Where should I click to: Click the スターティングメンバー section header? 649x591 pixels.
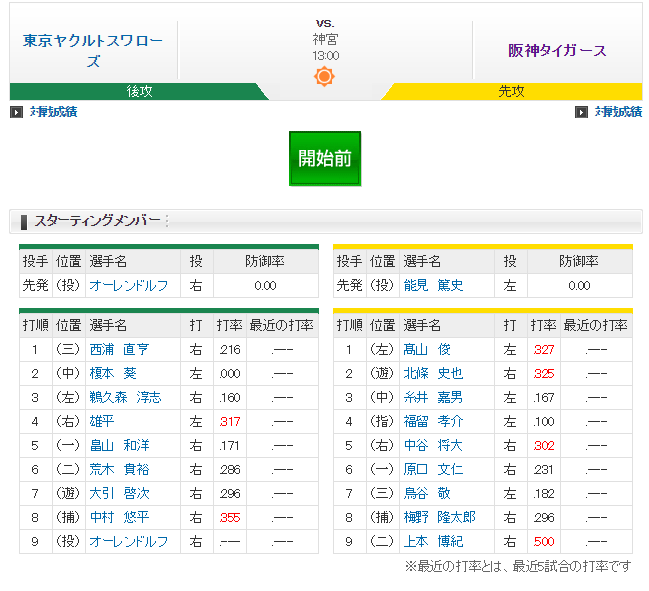(x=326, y=221)
